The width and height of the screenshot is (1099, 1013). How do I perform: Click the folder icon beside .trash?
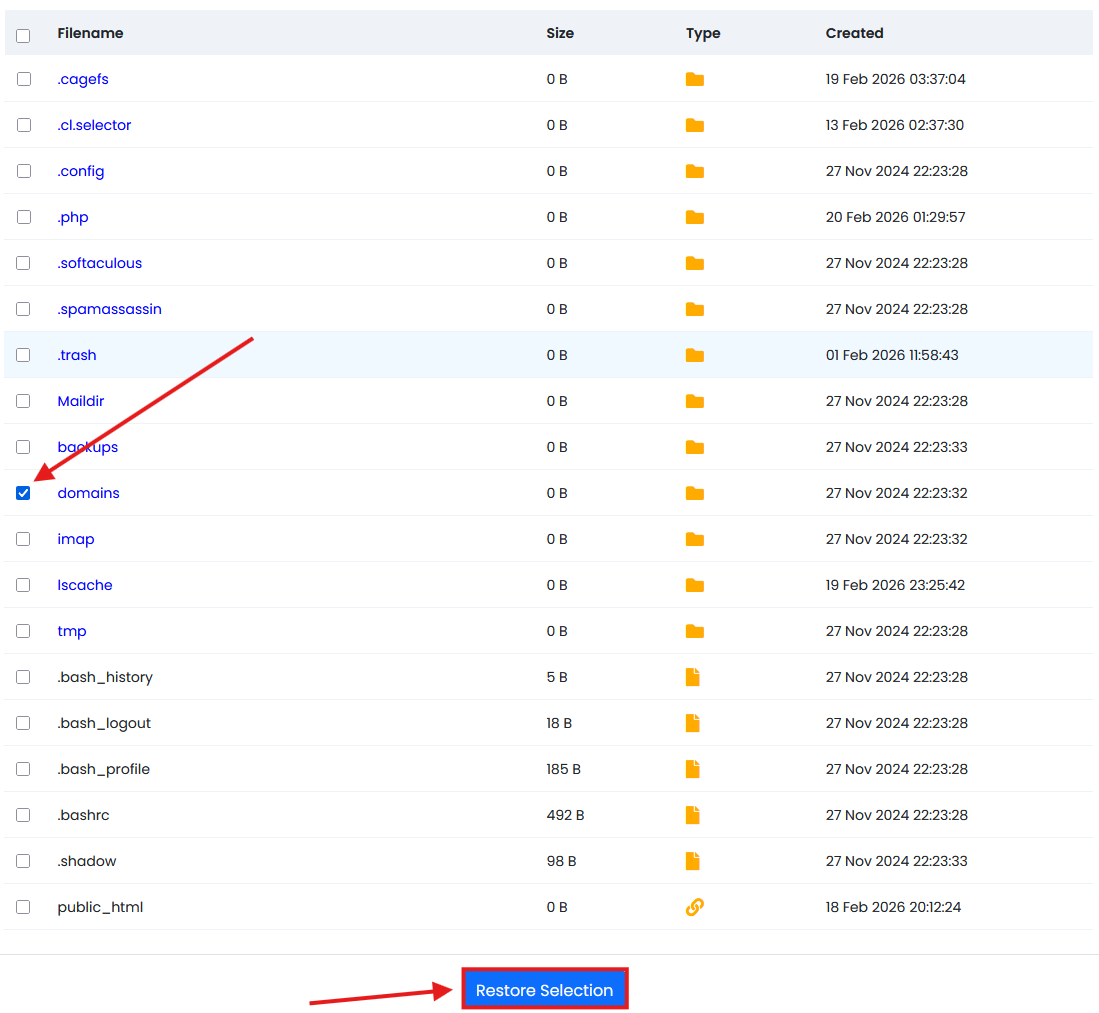695,355
